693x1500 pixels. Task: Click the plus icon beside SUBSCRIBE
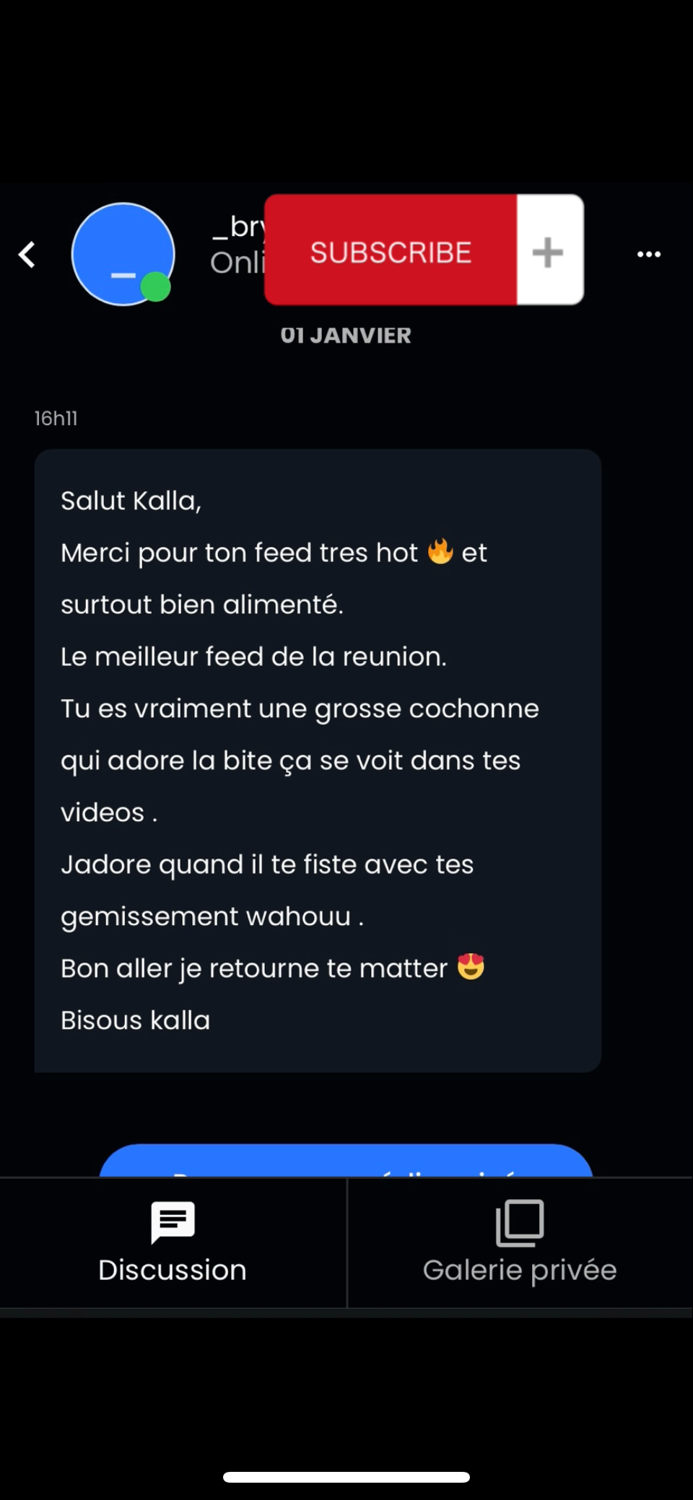tap(548, 252)
